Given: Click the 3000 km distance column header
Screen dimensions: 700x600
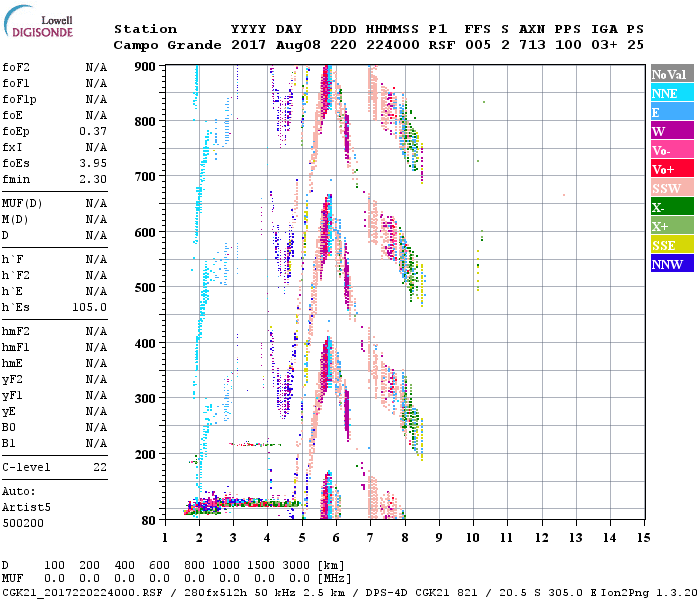Looking at the screenshot, I should 296,565.
